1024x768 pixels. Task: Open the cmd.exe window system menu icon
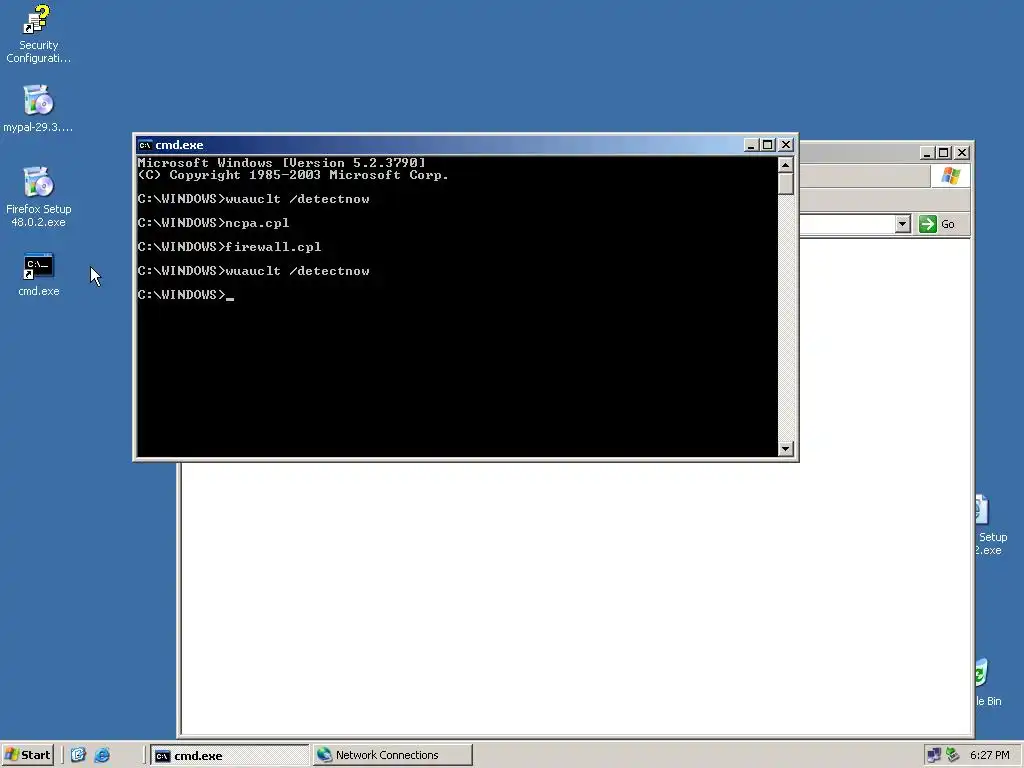coord(145,145)
